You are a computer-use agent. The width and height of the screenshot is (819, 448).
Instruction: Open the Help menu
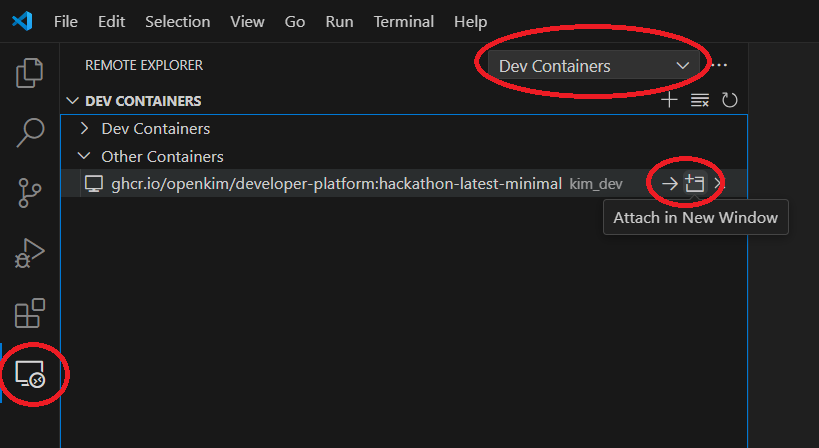tap(471, 21)
